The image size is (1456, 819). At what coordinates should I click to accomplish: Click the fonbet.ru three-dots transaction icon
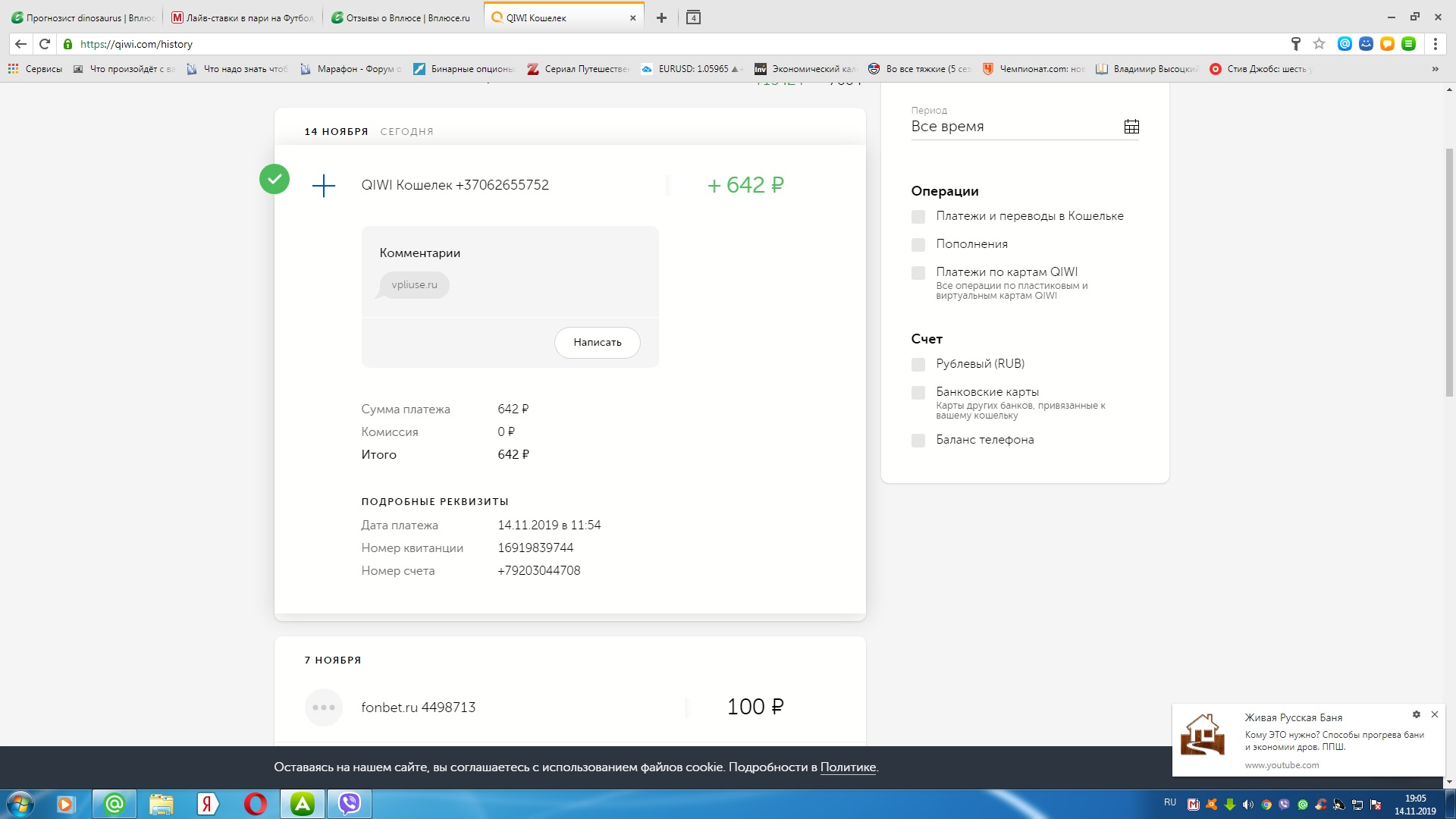click(324, 708)
